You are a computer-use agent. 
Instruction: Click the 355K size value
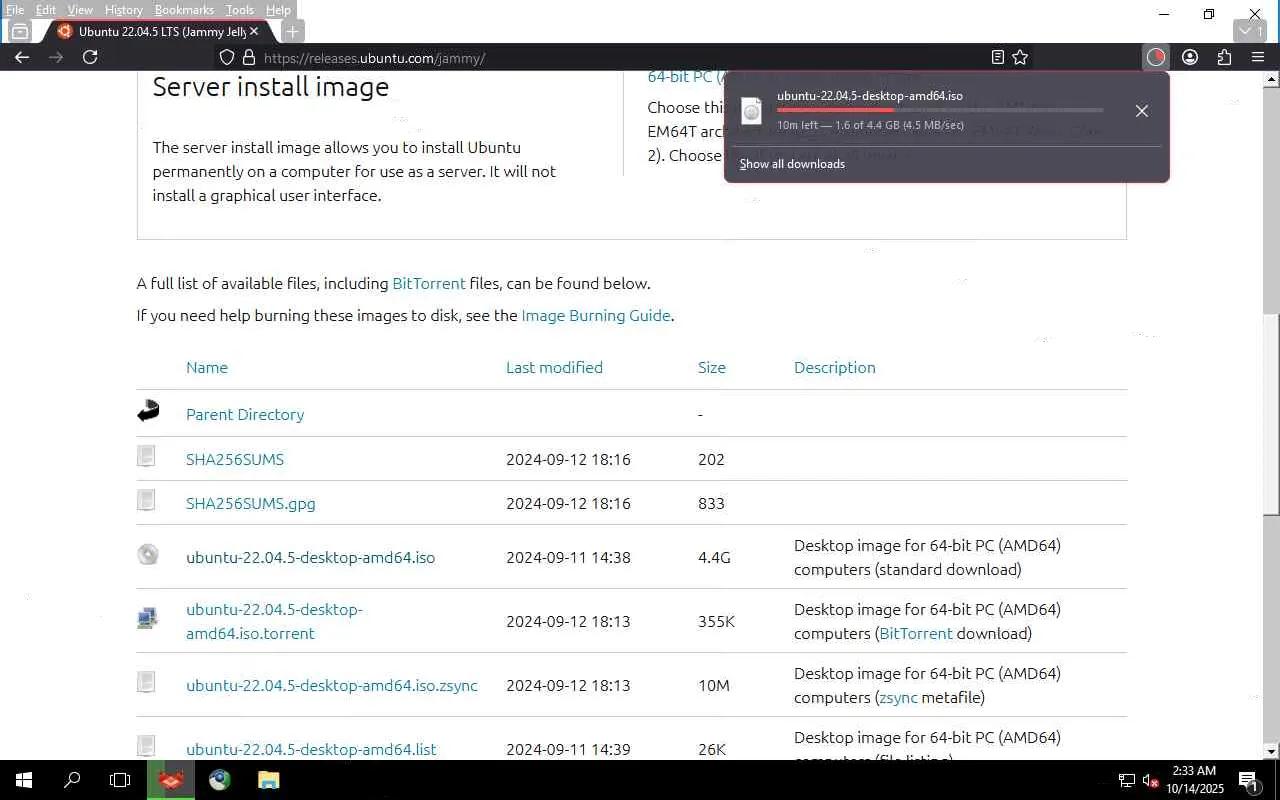click(x=716, y=621)
